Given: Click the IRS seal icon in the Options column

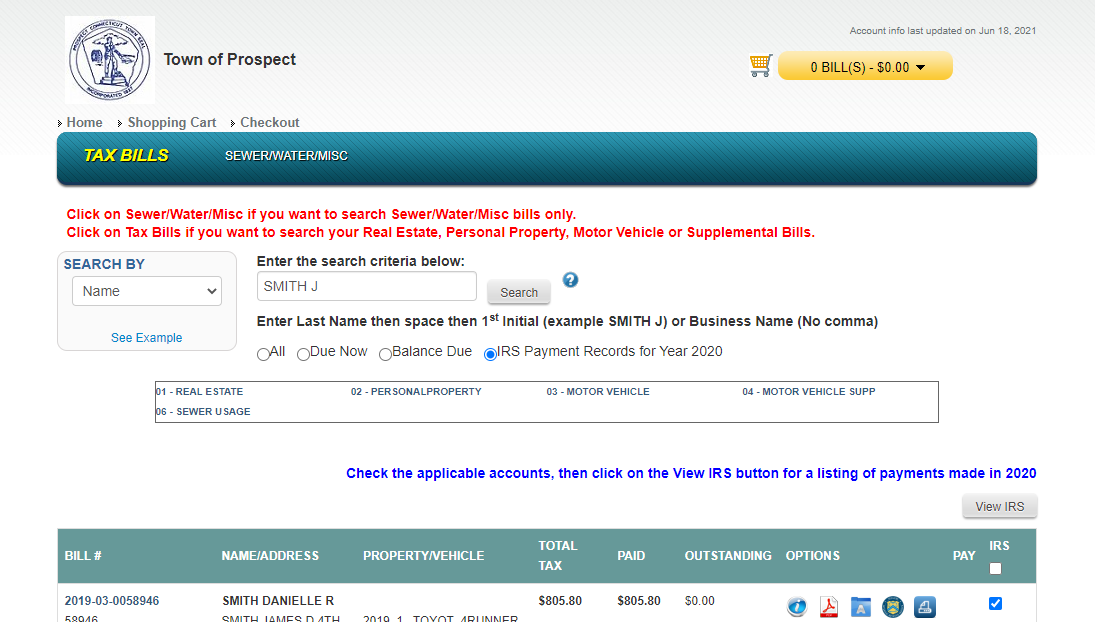Looking at the screenshot, I should tap(893, 607).
